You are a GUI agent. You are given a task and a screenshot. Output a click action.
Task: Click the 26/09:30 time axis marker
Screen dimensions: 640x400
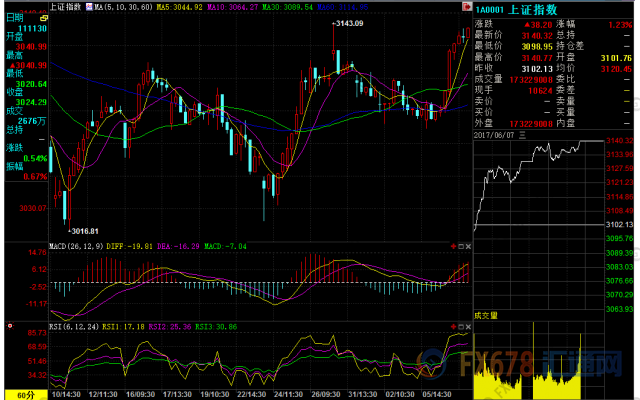tap(326, 394)
